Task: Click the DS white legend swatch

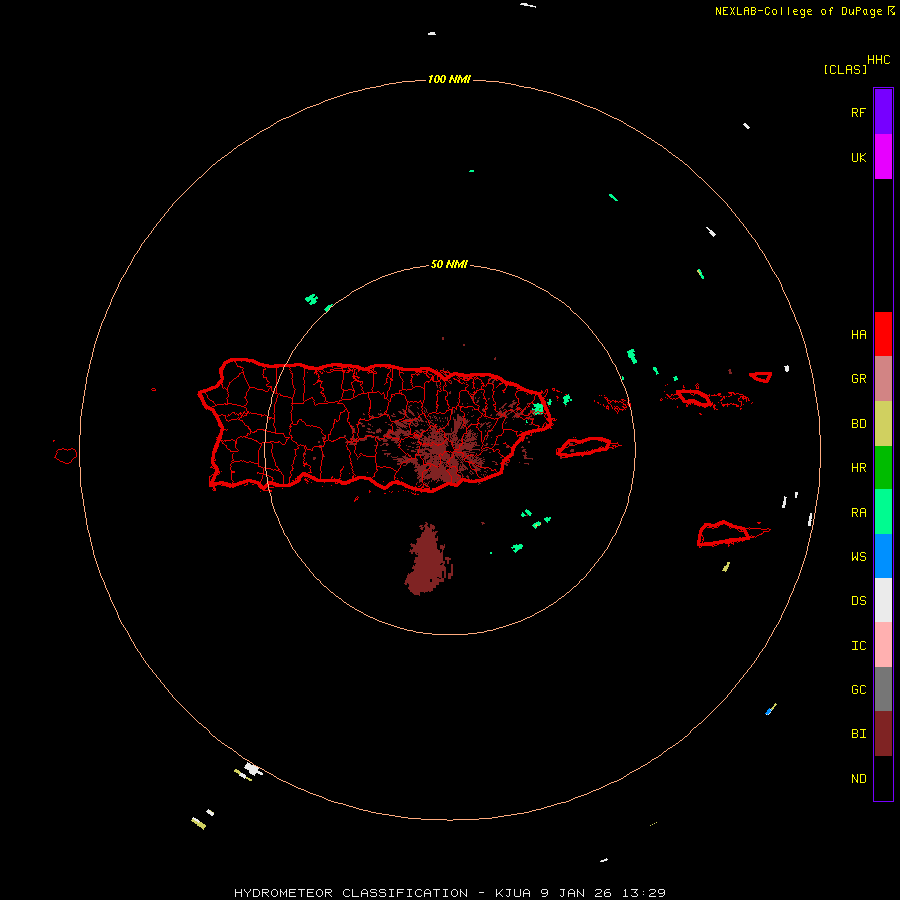Action: (x=883, y=600)
